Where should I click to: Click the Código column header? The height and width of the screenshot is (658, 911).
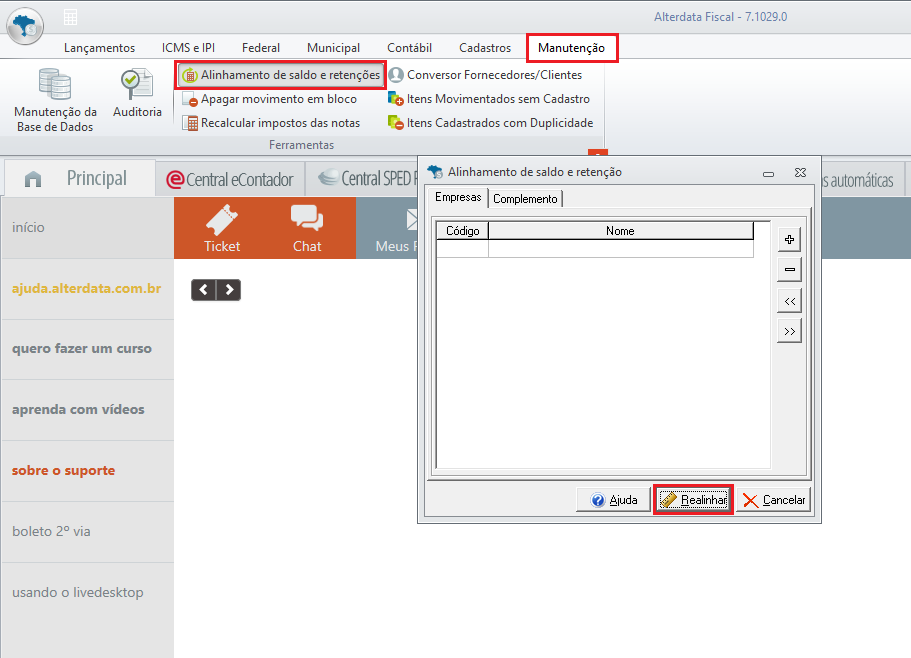pos(462,231)
